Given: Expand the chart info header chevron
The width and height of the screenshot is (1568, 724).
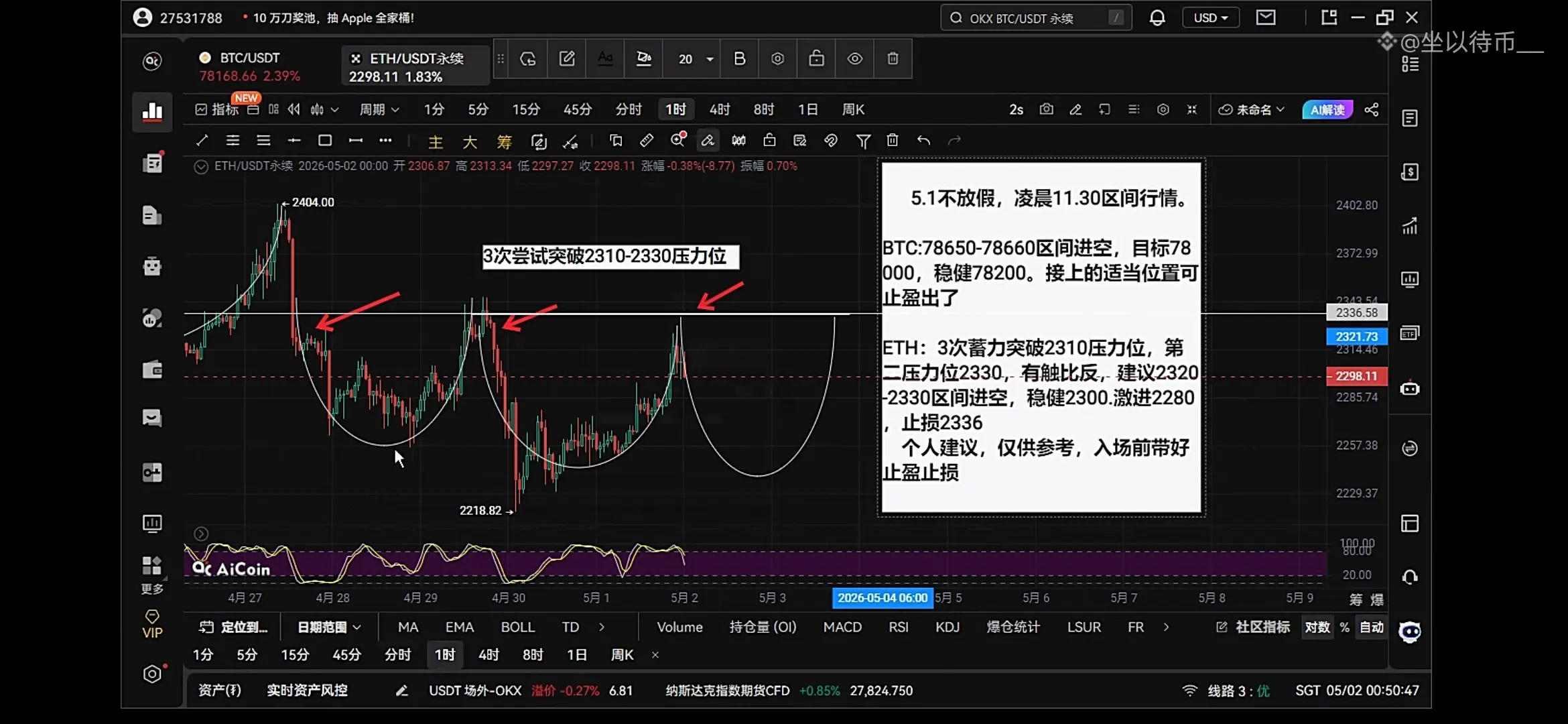Looking at the screenshot, I should (201, 166).
